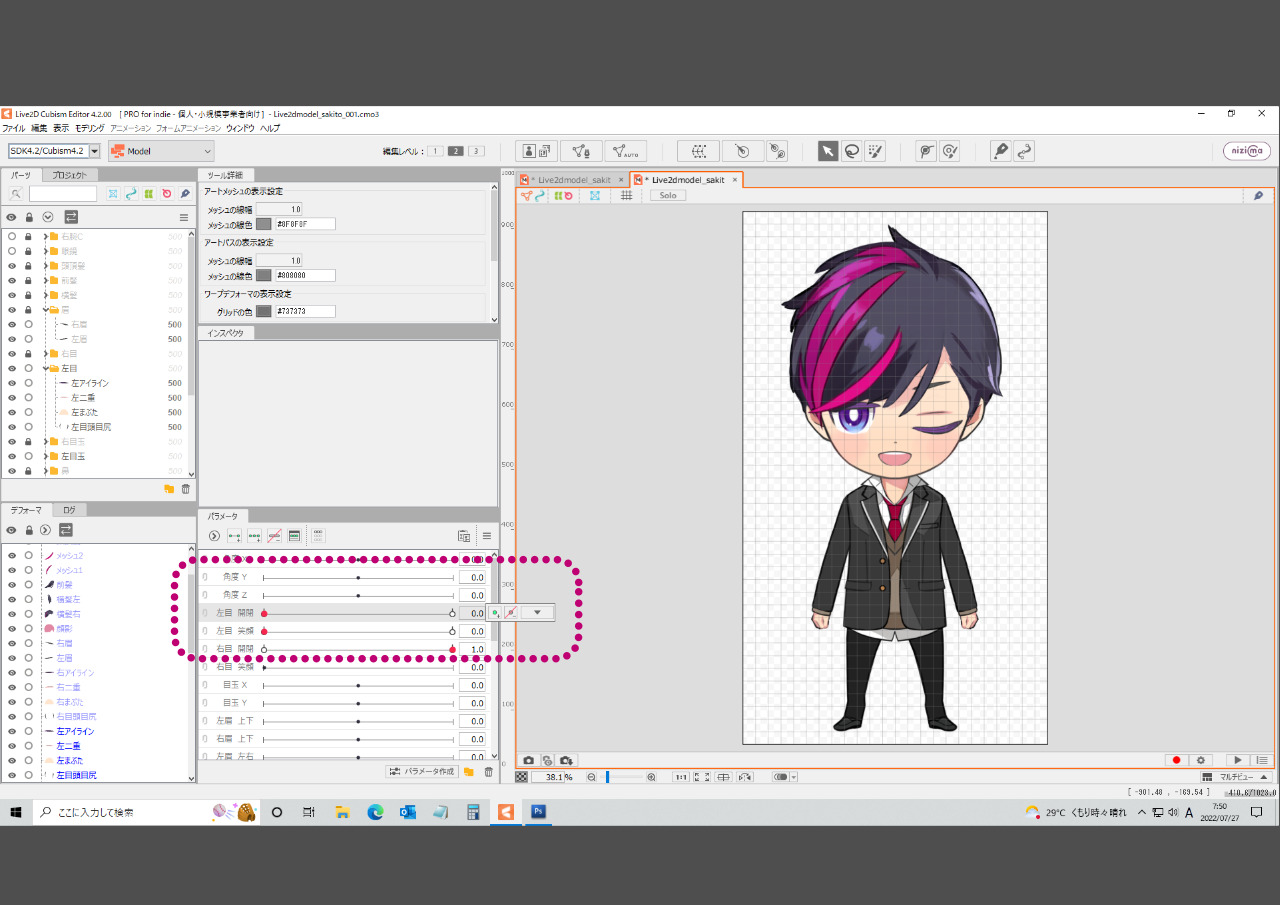This screenshot has width=1280, height=905.
Task: Switch to the プロジェクト tab
Action: pyautogui.click(x=69, y=175)
